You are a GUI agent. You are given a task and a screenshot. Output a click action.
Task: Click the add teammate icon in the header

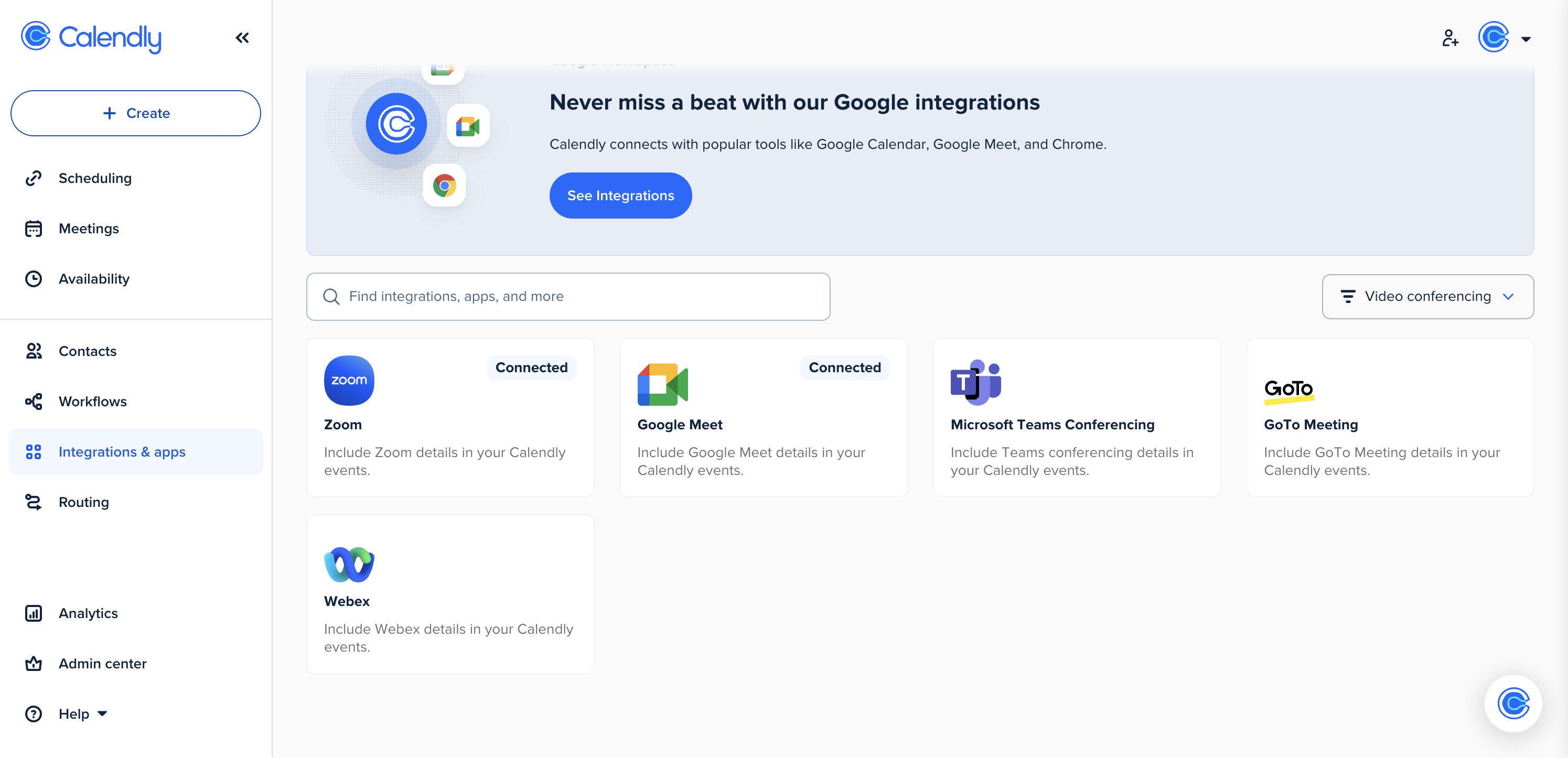(x=1451, y=38)
